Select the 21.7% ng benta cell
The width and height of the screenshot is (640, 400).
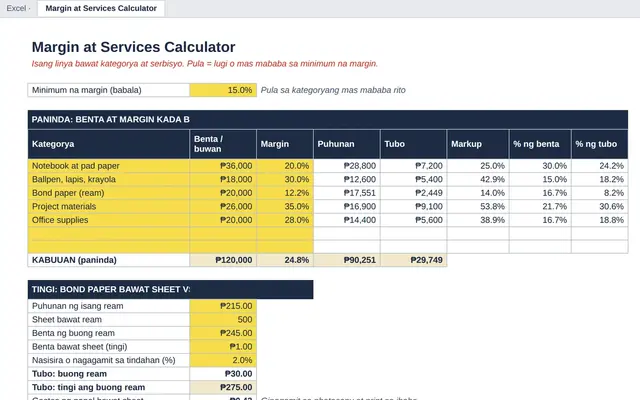[x=540, y=206]
